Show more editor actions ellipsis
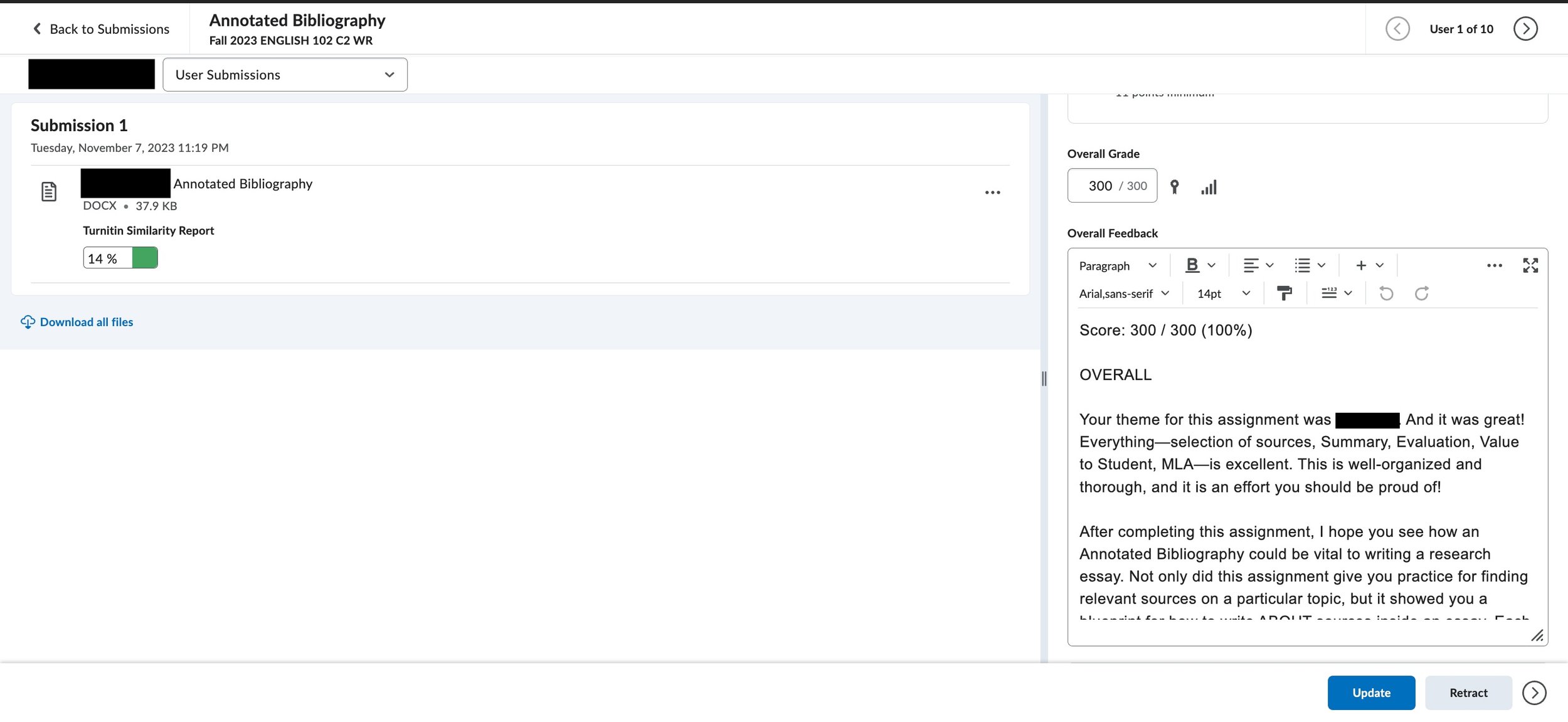Screen dimensions: 1568x722 (x=1494, y=265)
